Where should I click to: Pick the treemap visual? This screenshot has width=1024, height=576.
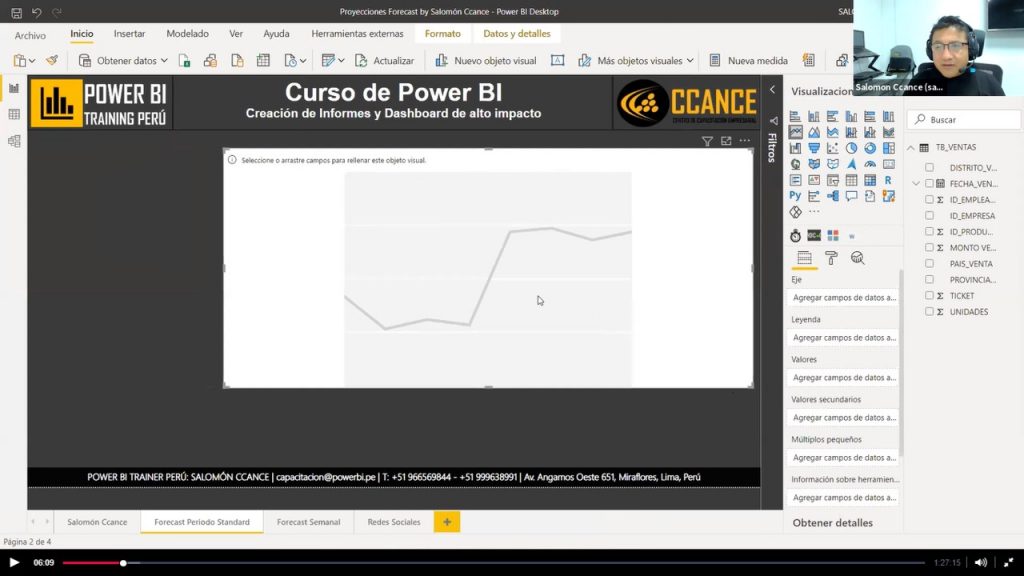click(889, 148)
